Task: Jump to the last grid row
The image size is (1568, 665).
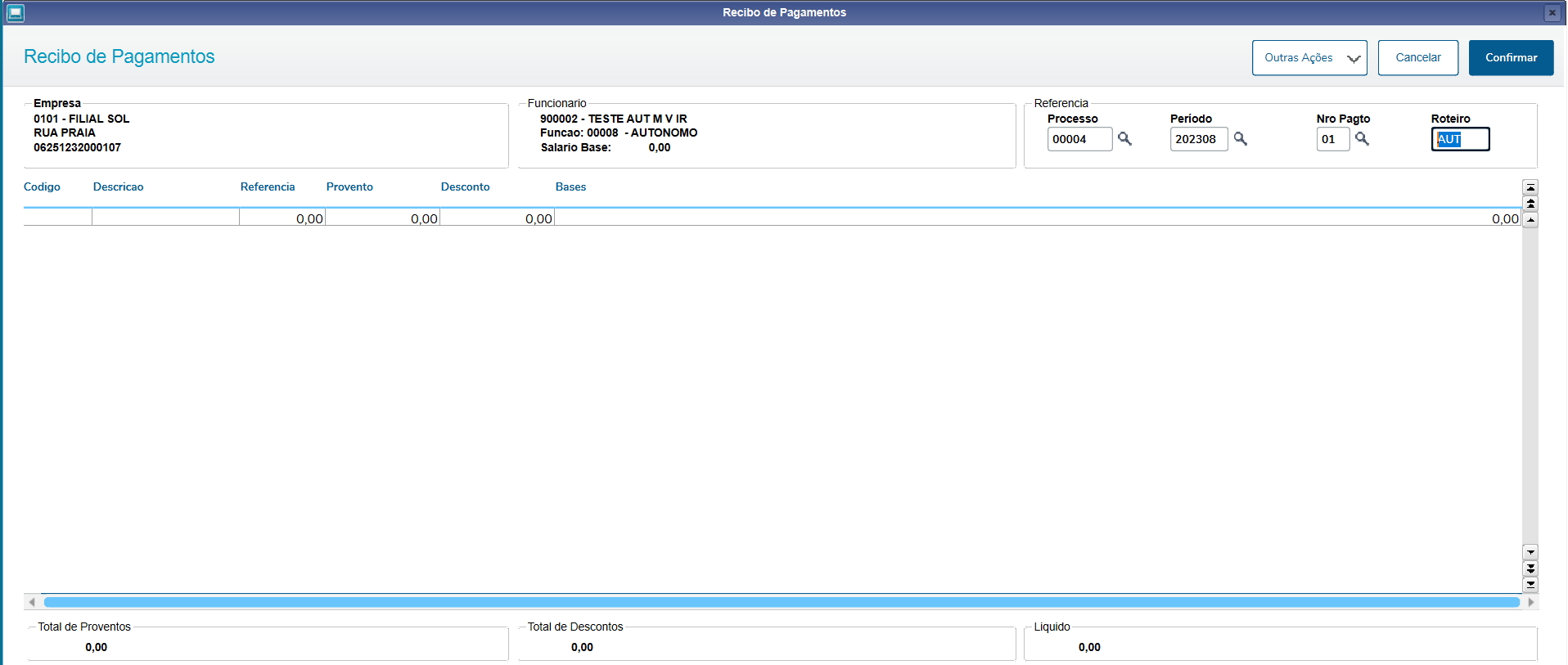Action: click(1530, 585)
